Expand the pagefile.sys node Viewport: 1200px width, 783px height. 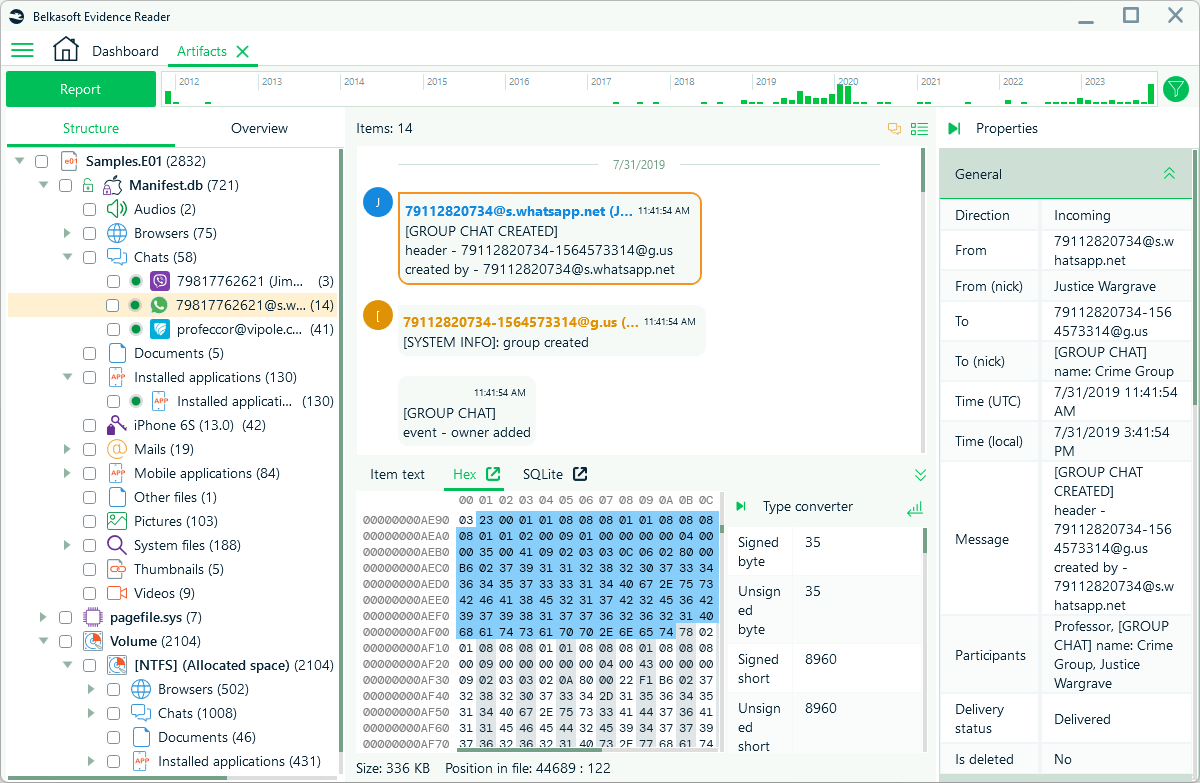[x=43, y=617]
